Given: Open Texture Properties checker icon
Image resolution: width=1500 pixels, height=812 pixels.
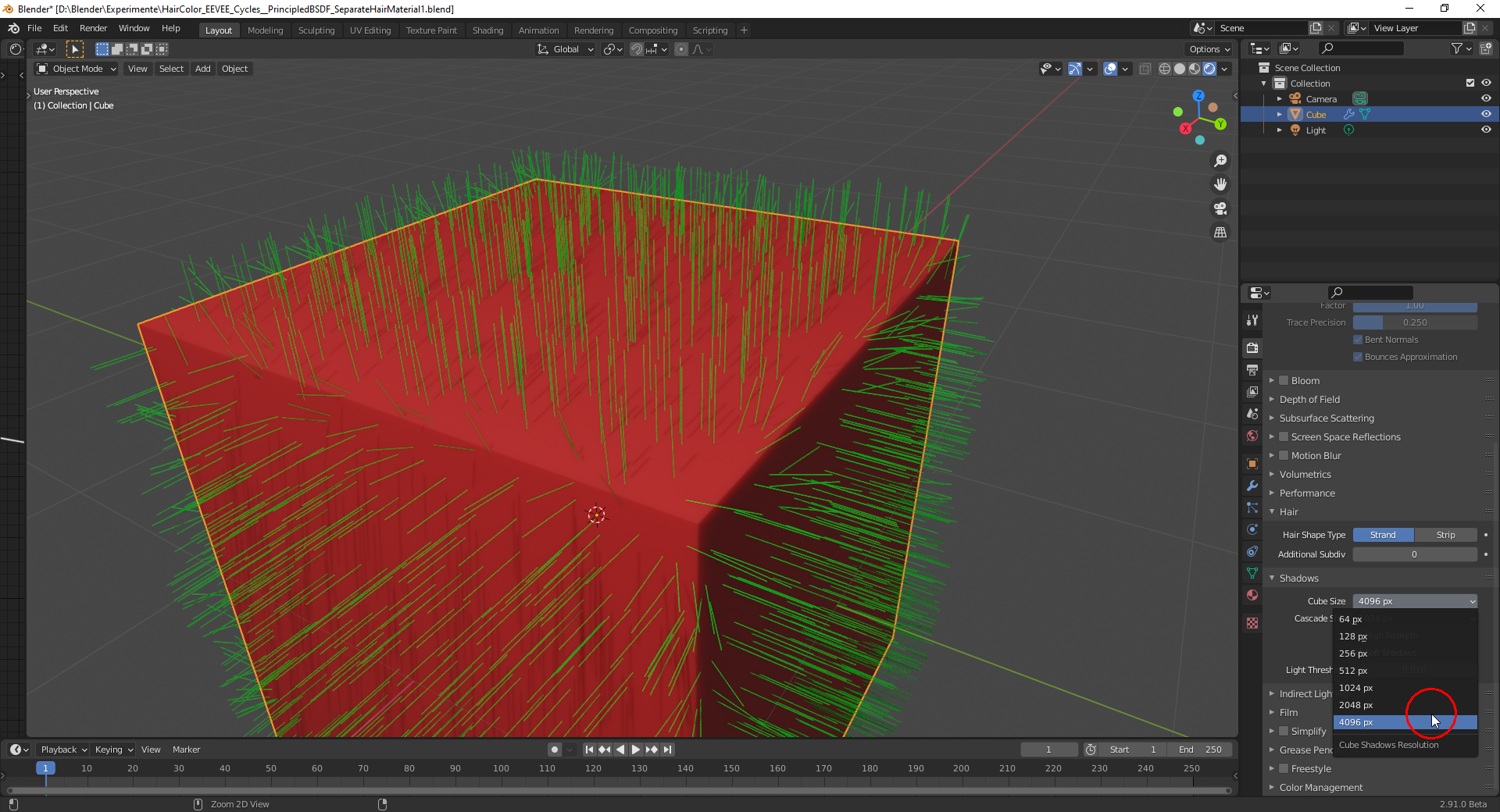Looking at the screenshot, I should point(1252,622).
